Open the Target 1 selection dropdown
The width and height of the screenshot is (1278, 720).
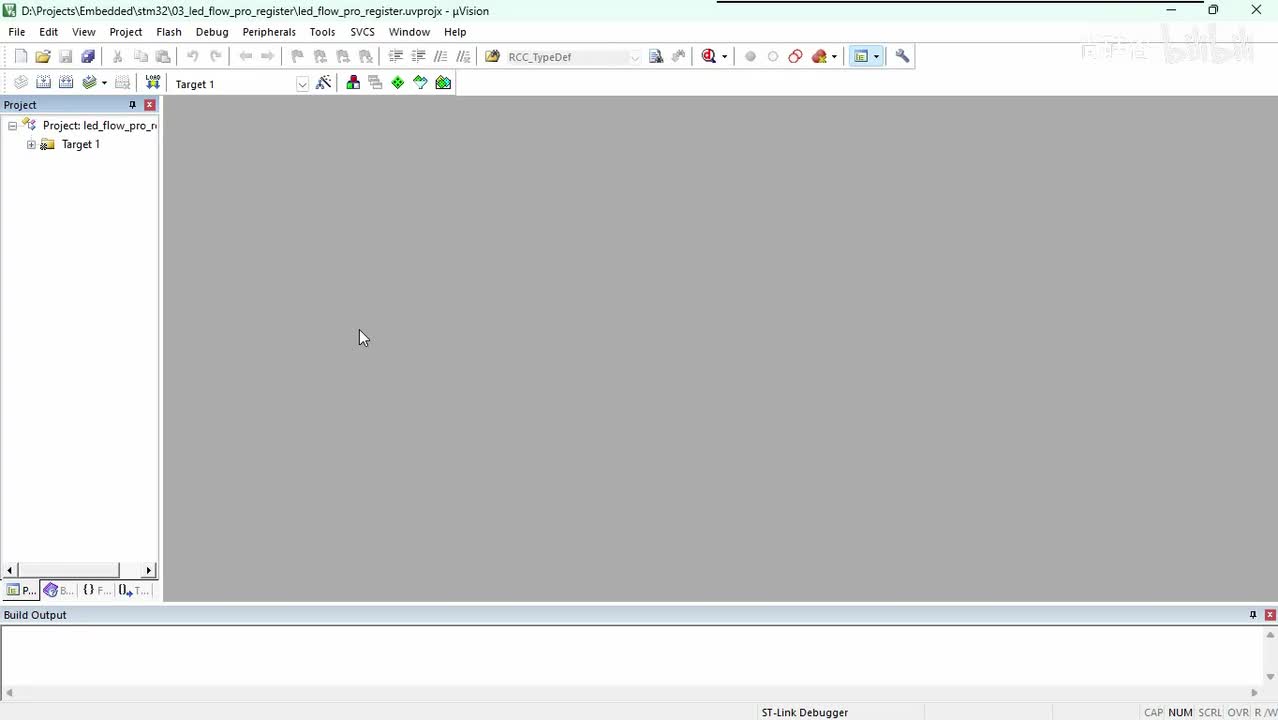(302, 84)
